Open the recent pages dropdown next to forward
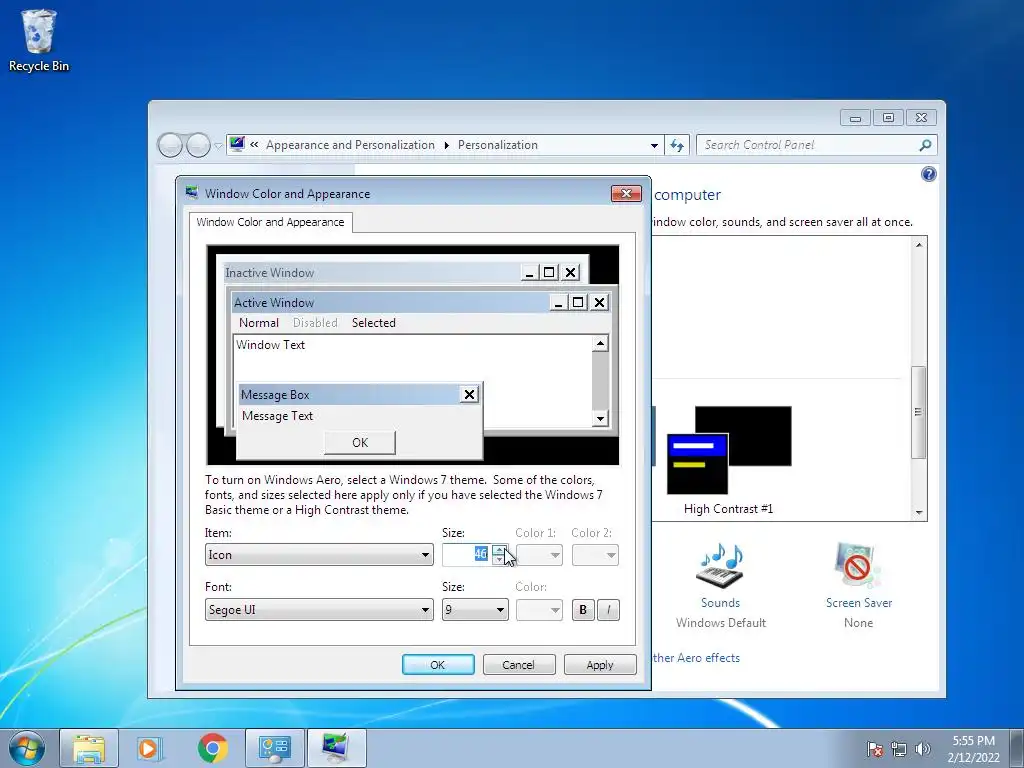Image resolution: width=1024 pixels, height=768 pixels. (218, 146)
